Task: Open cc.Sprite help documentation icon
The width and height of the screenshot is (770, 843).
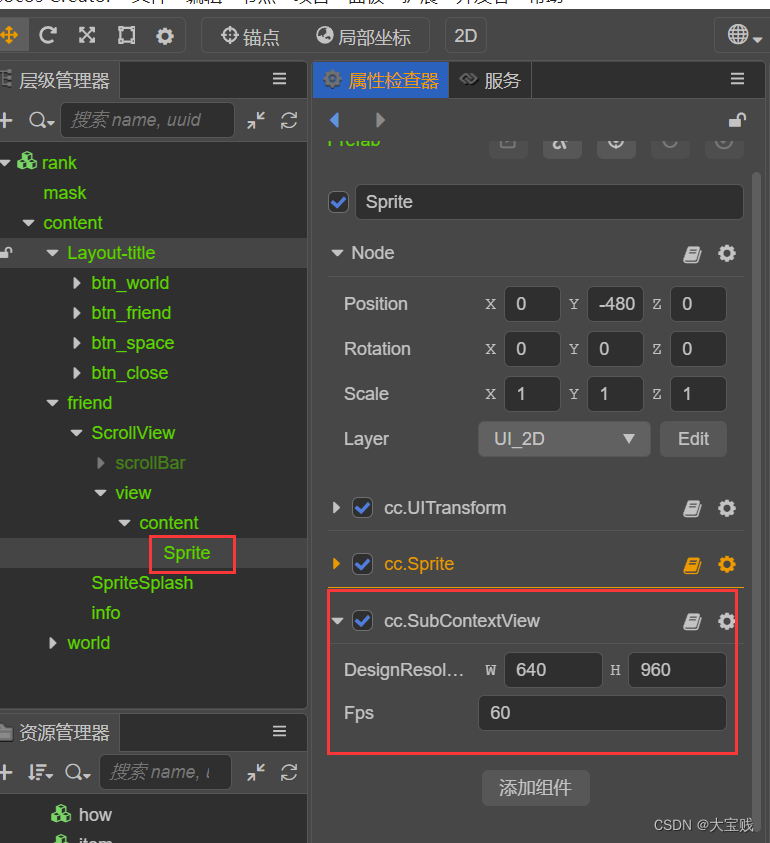Action: pyautogui.click(x=692, y=565)
